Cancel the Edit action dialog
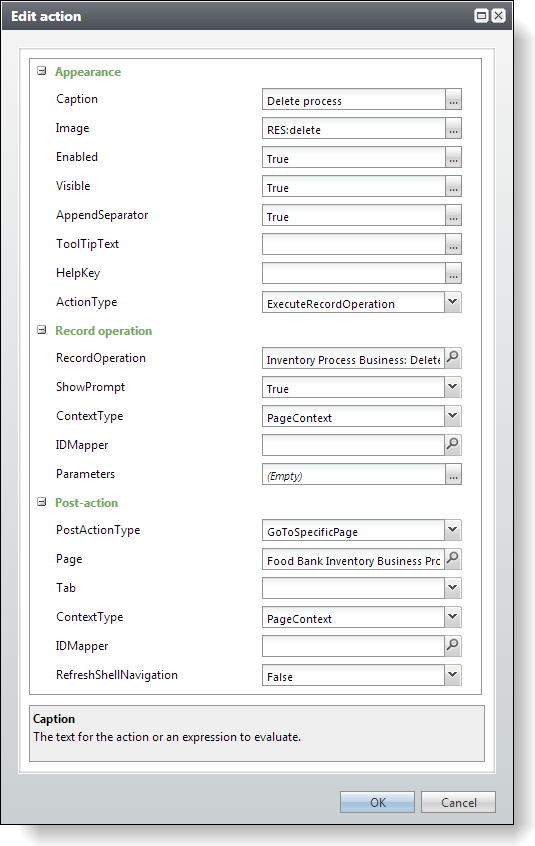The height and width of the screenshot is (846, 535). tap(458, 802)
